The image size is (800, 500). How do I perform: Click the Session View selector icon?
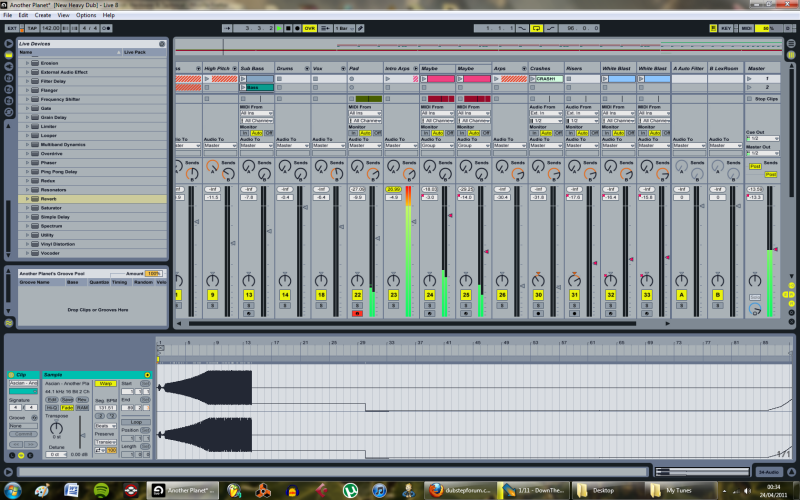pyautogui.click(x=791, y=55)
